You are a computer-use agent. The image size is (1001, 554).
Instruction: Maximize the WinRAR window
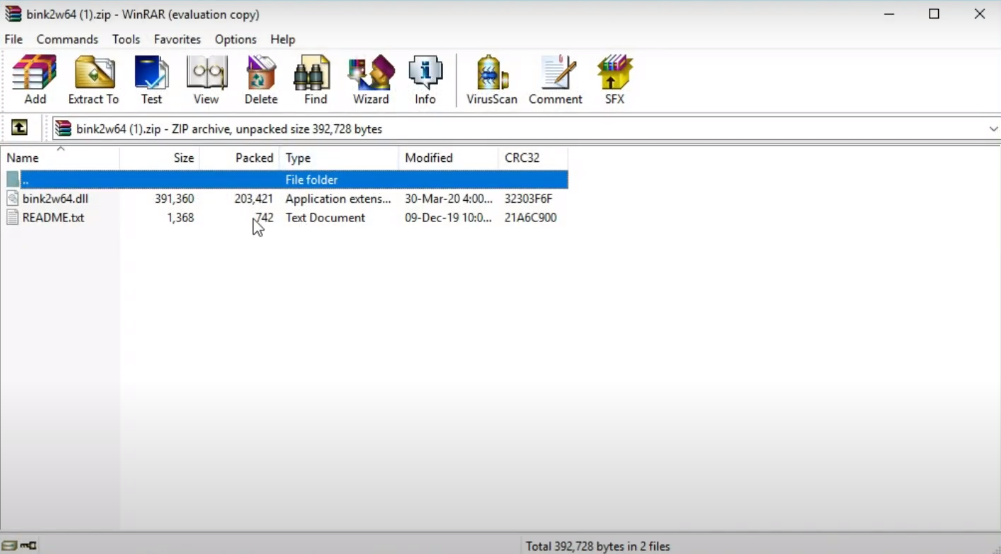(x=934, y=14)
